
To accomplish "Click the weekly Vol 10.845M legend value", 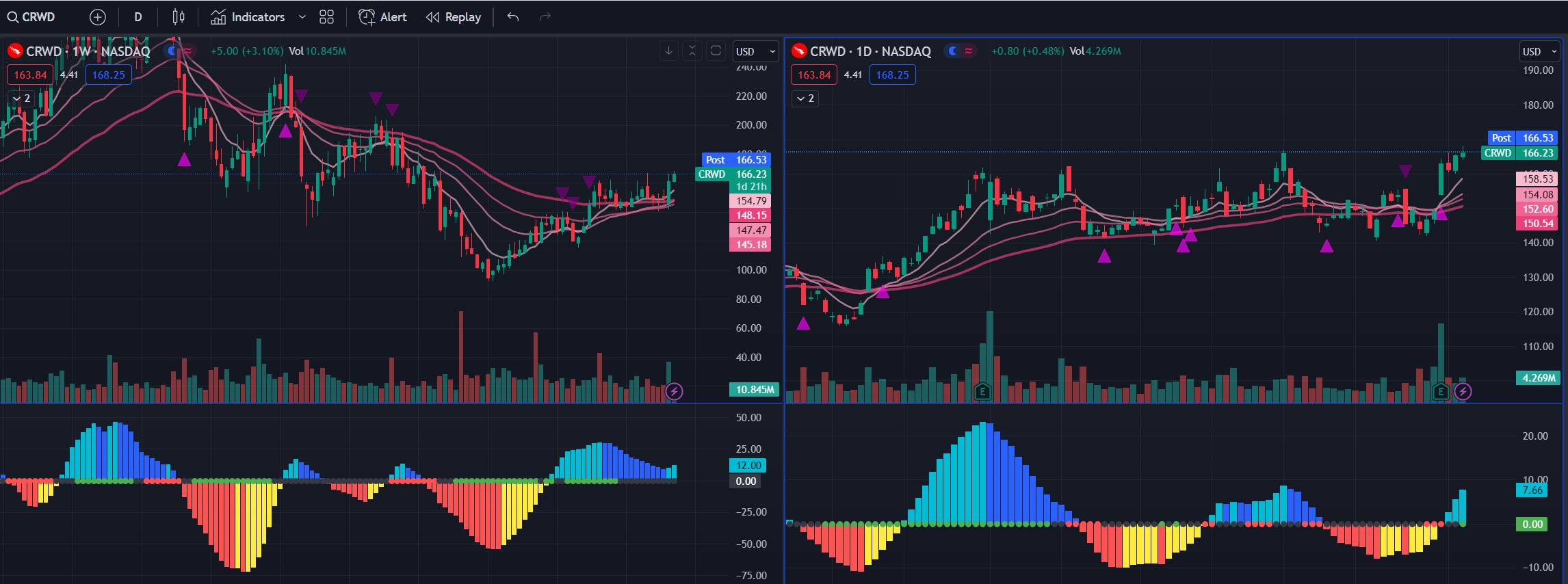I will (317, 51).
